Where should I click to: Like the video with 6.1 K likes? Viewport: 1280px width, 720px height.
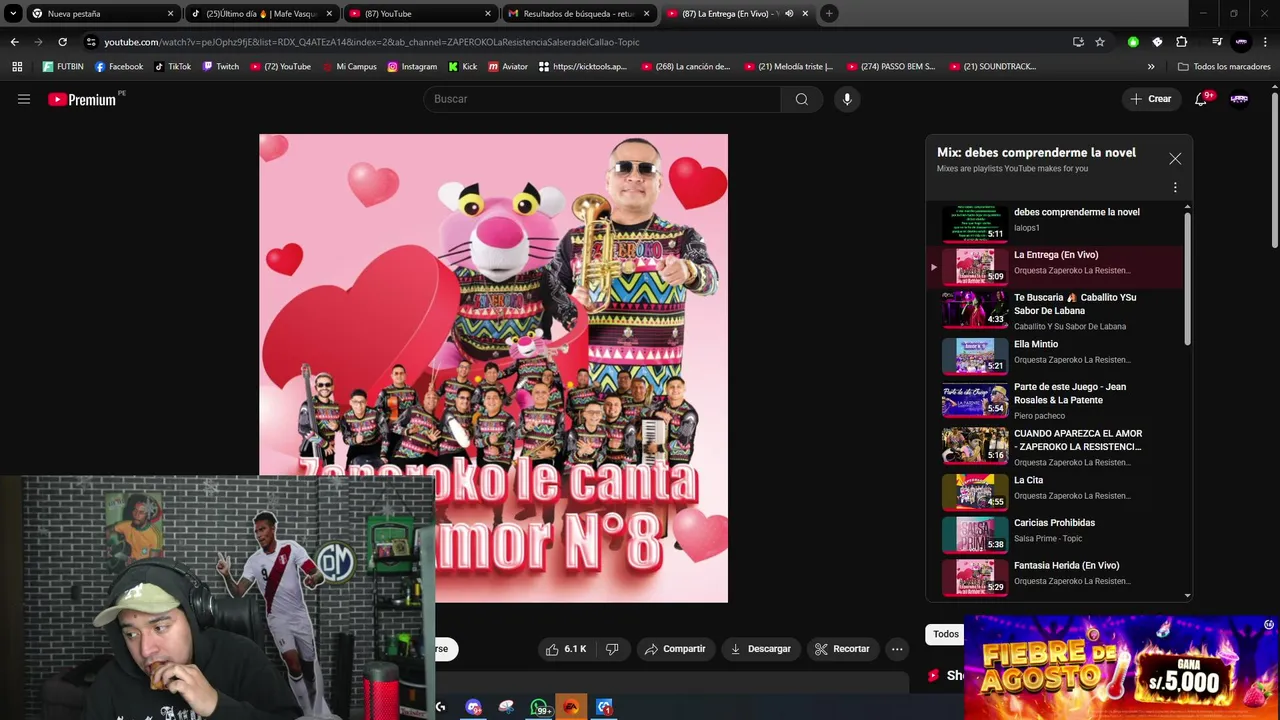pyautogui.click(x=565, y=649)
